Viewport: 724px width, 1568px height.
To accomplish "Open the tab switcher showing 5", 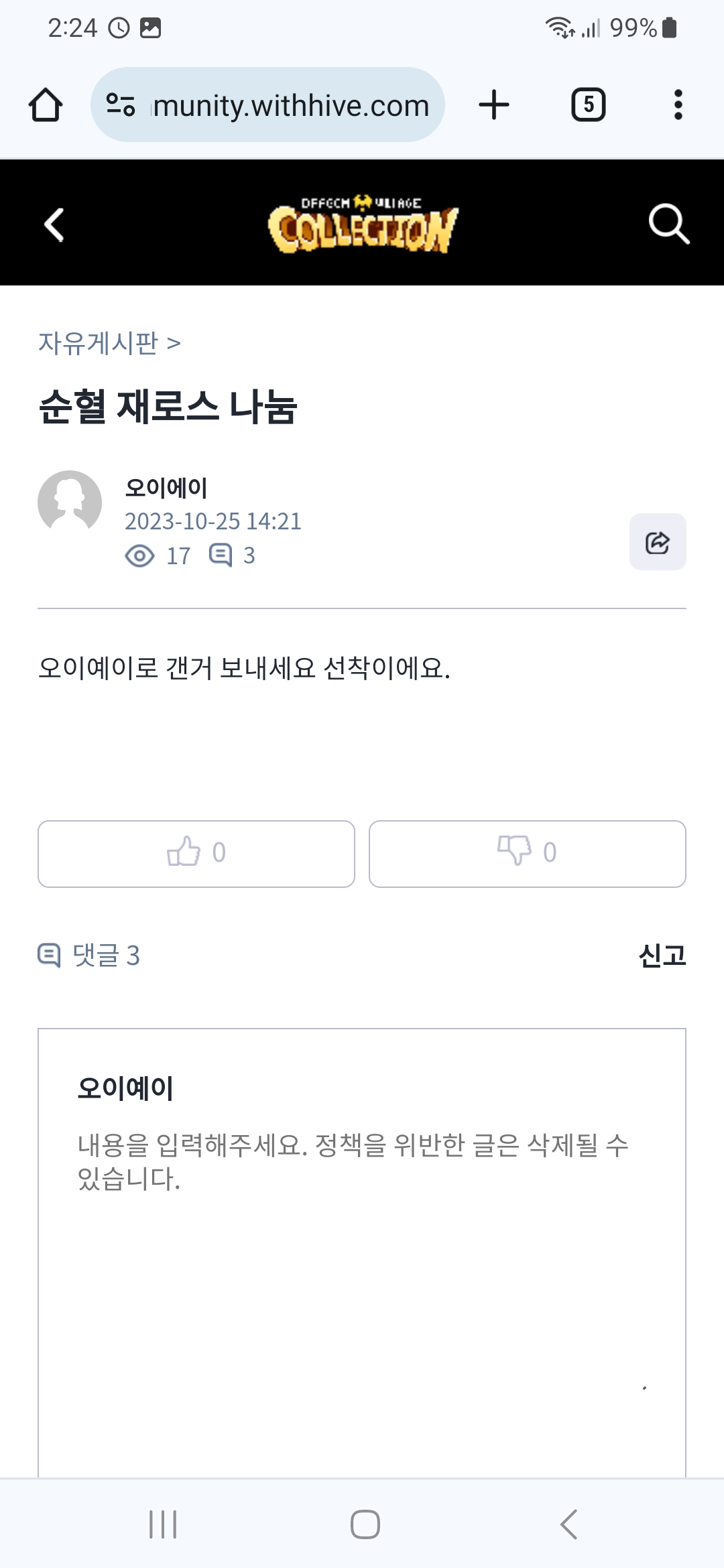I will coord(588,105).
